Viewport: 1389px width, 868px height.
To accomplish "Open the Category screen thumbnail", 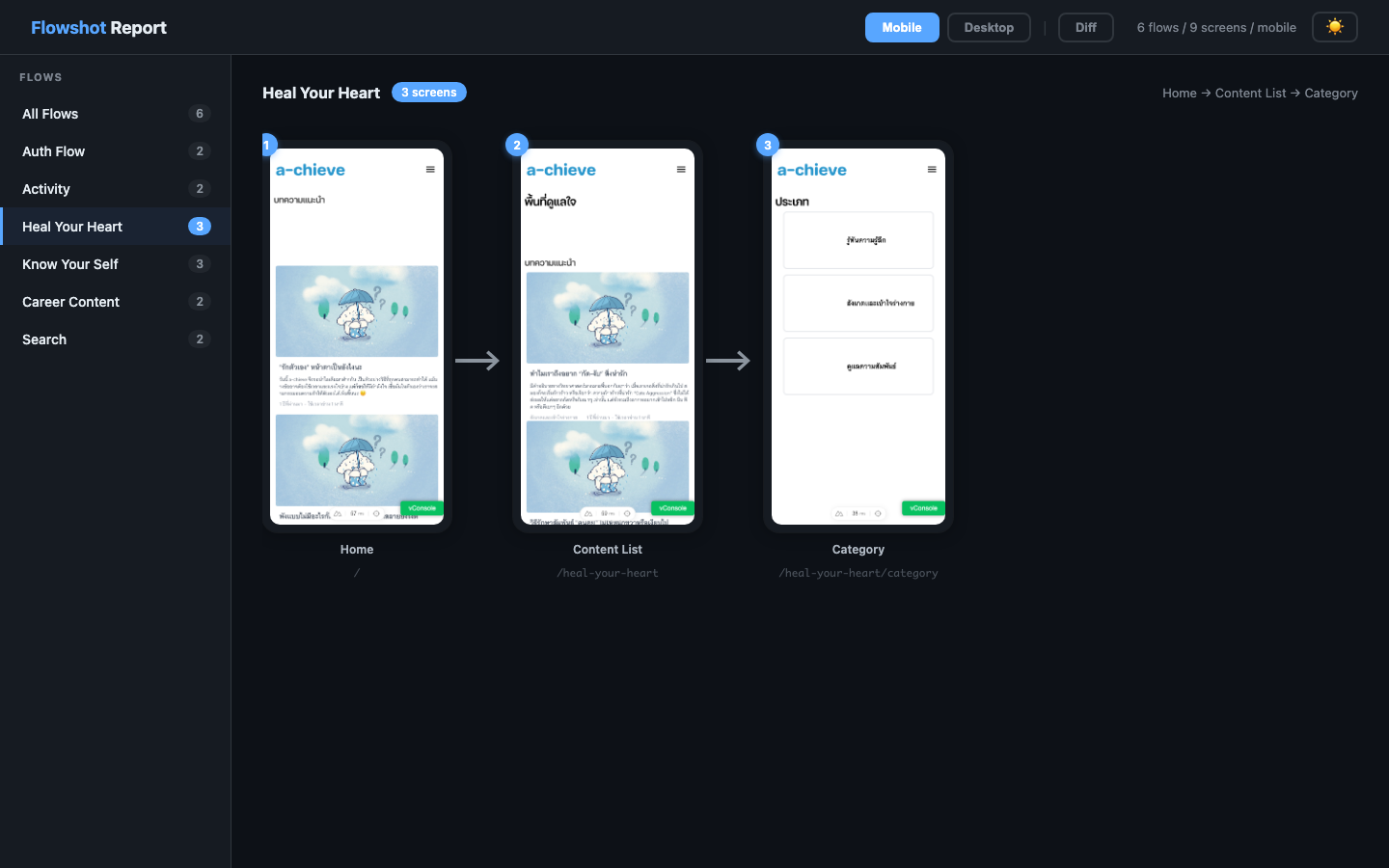I will point(858,337).
